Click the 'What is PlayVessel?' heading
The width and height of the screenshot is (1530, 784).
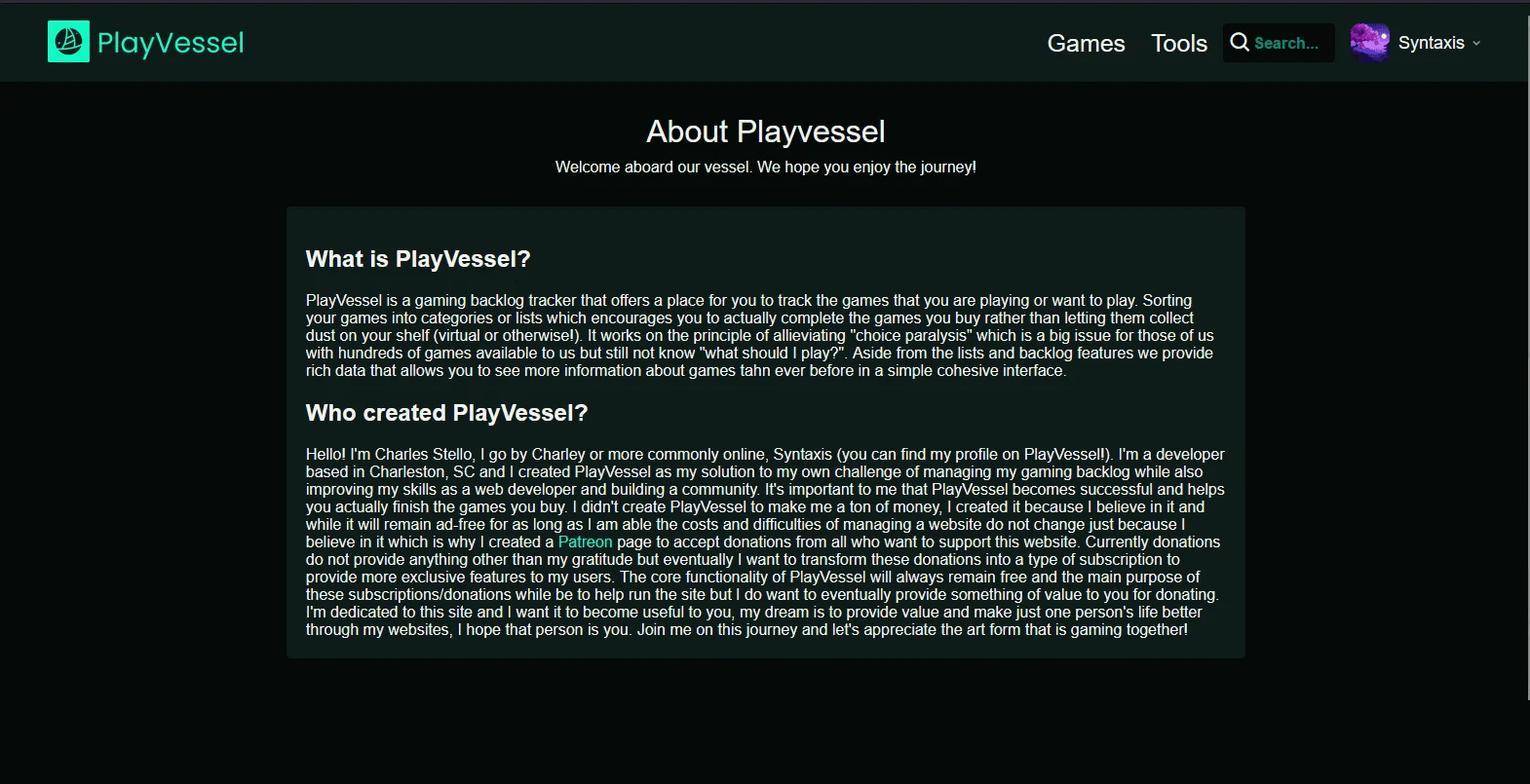(418, 259)
